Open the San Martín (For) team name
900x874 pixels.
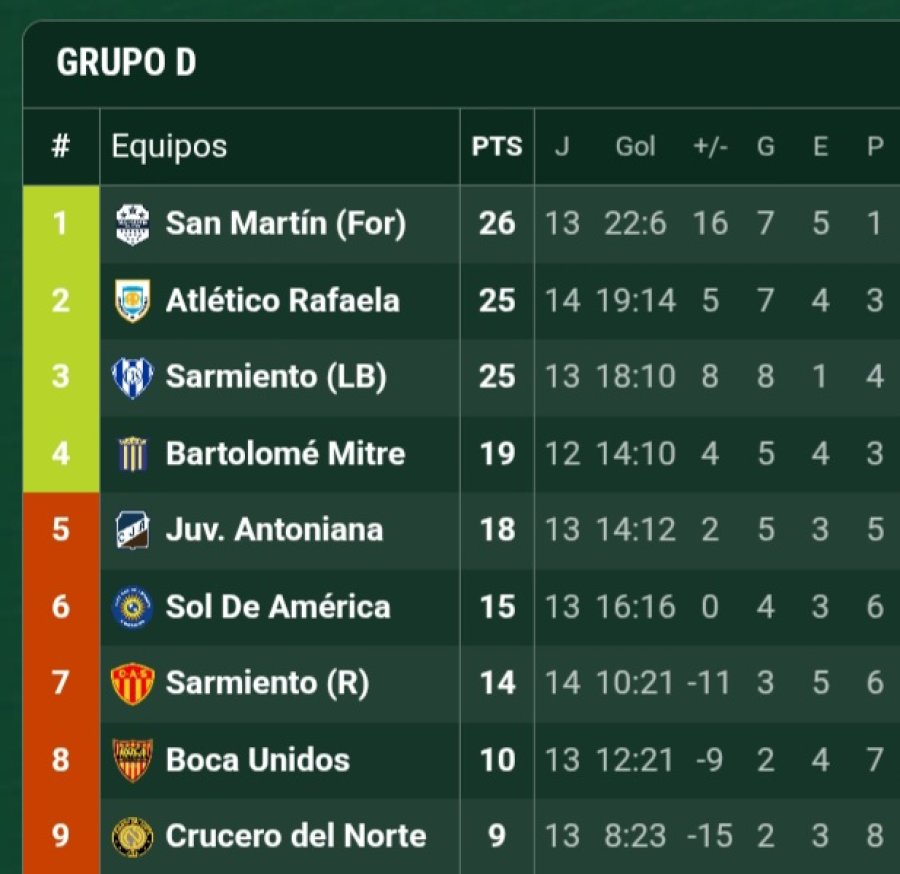285,223
